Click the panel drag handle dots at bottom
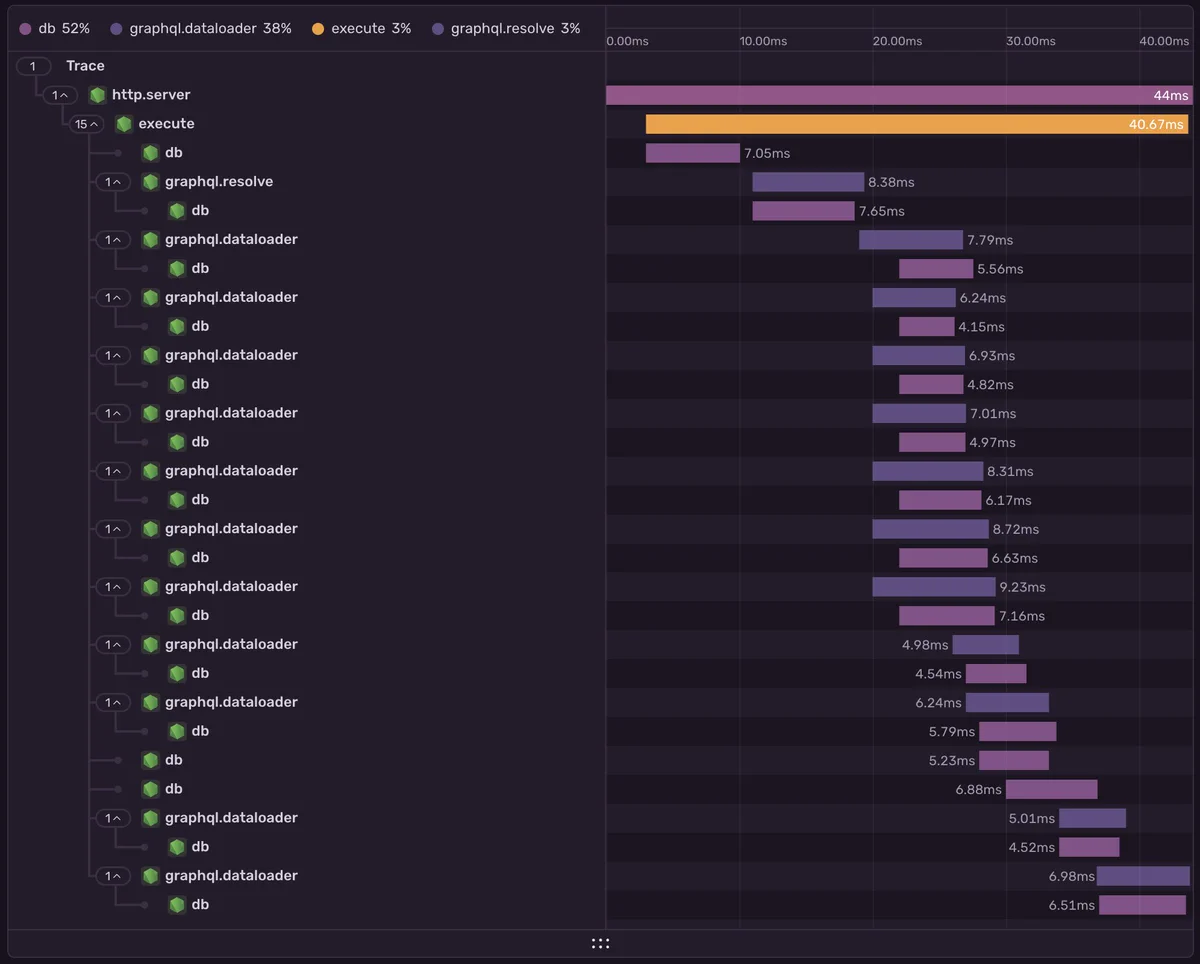This screenshot has width=1200, height=964. 600,944
